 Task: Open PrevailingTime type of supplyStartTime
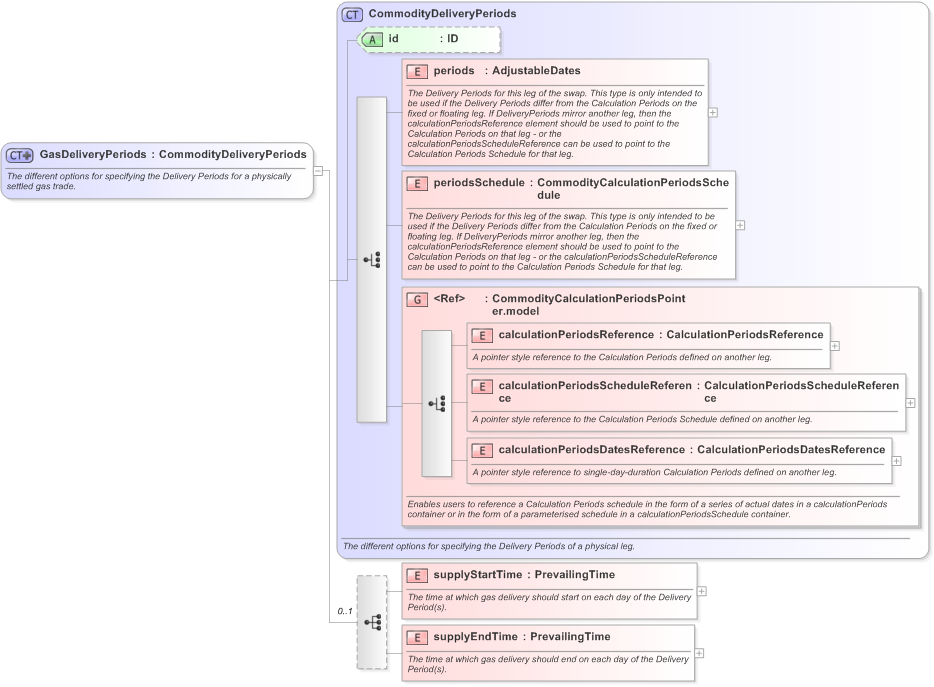tap(575, 574)
